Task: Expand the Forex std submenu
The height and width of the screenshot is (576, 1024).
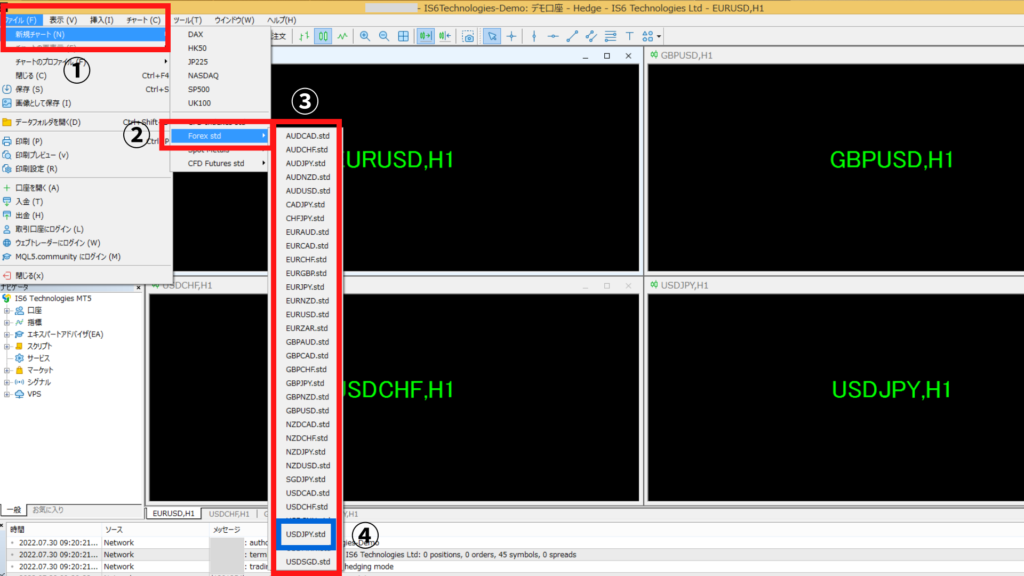Action: pos(220,136)
